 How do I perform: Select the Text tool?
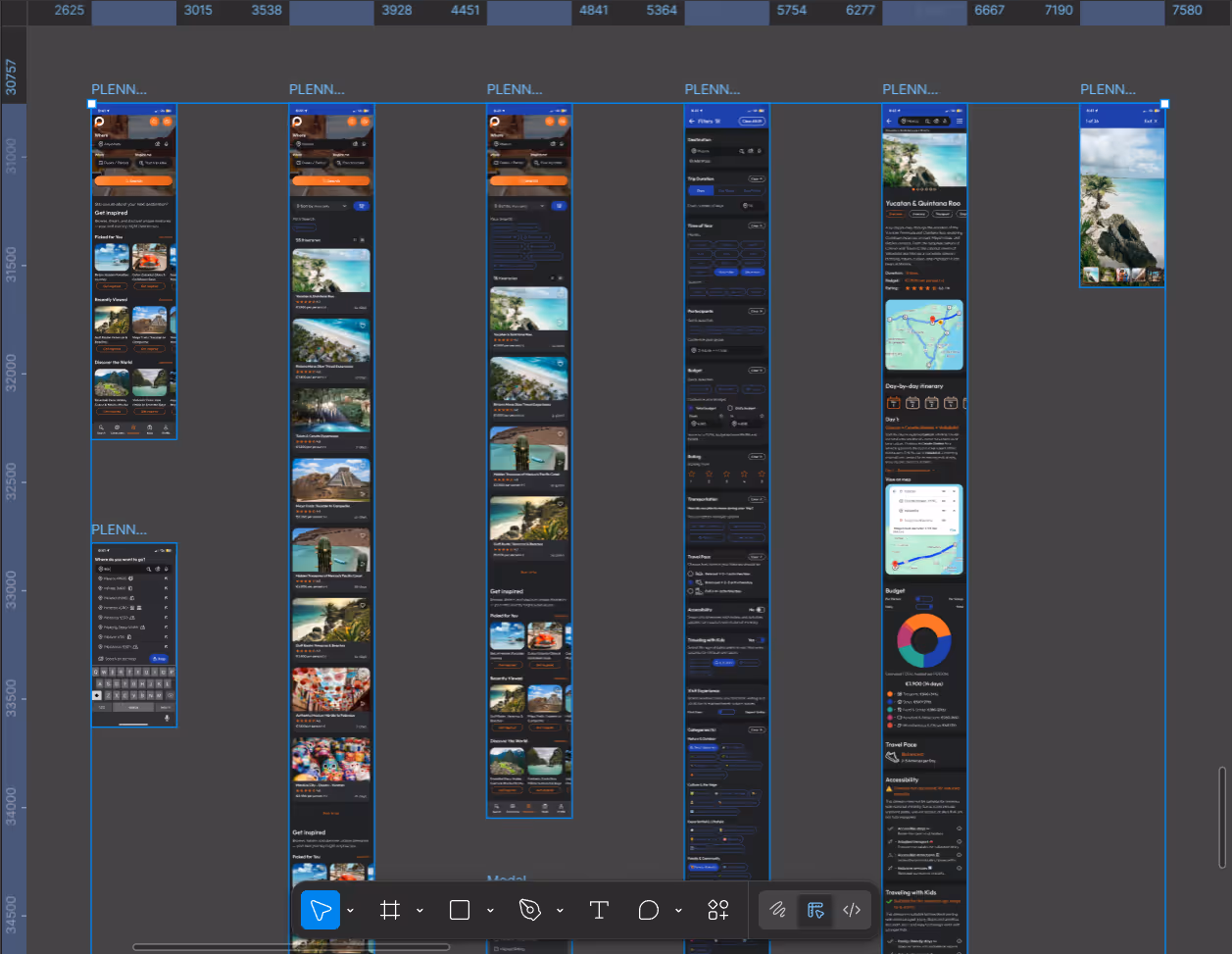click(599, 910)
